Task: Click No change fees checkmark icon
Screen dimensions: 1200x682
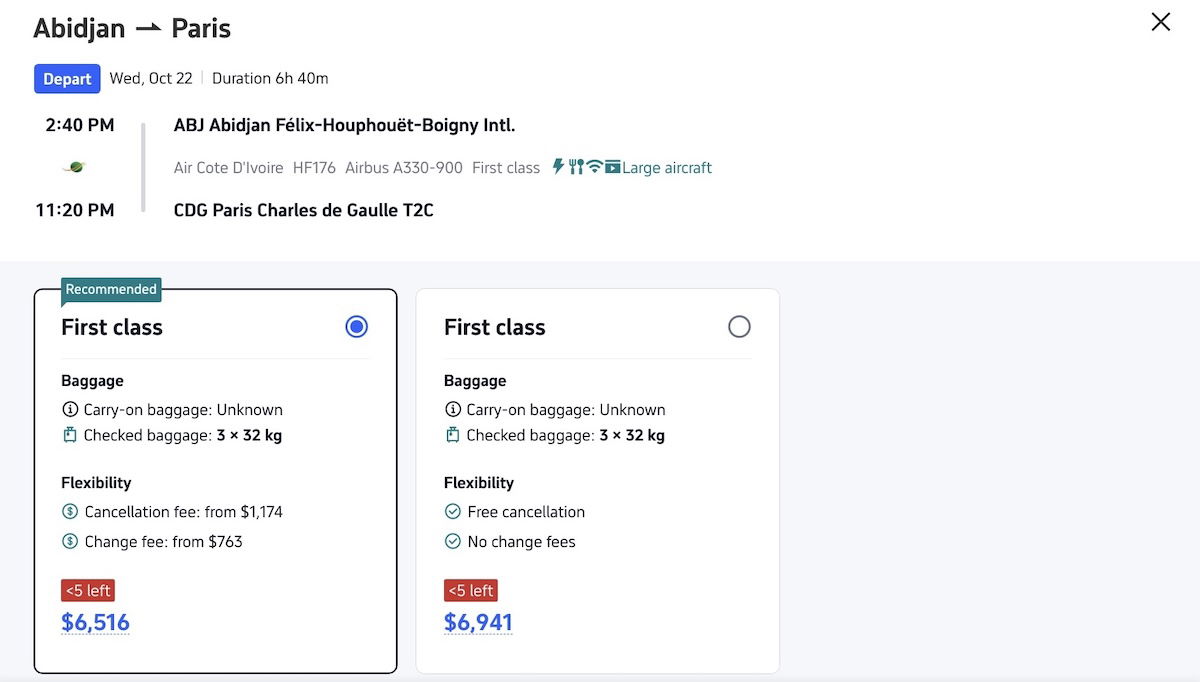Action: click(x=453, y=542)
